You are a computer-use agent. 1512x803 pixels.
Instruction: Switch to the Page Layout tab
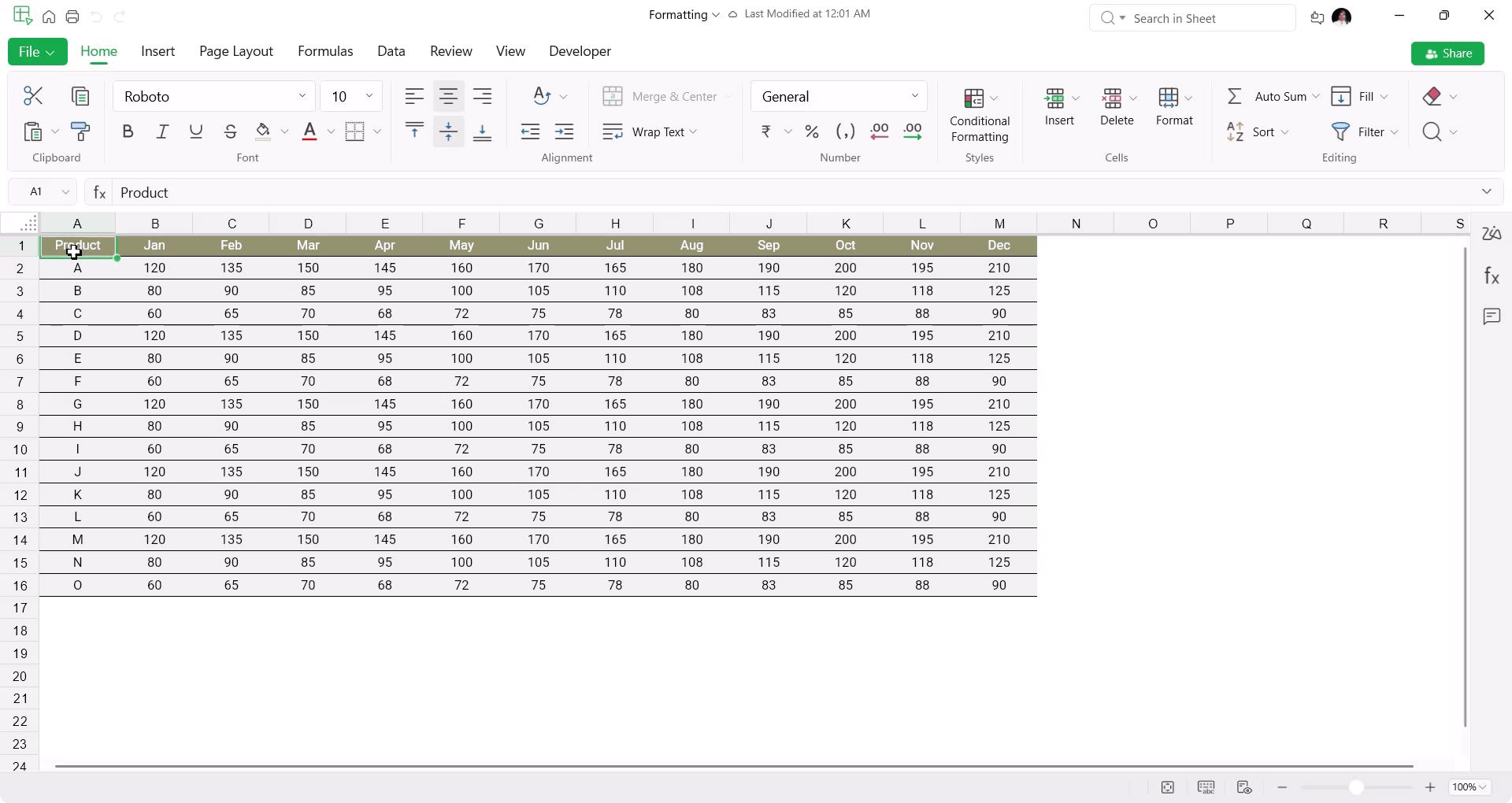tap(236, 51)
